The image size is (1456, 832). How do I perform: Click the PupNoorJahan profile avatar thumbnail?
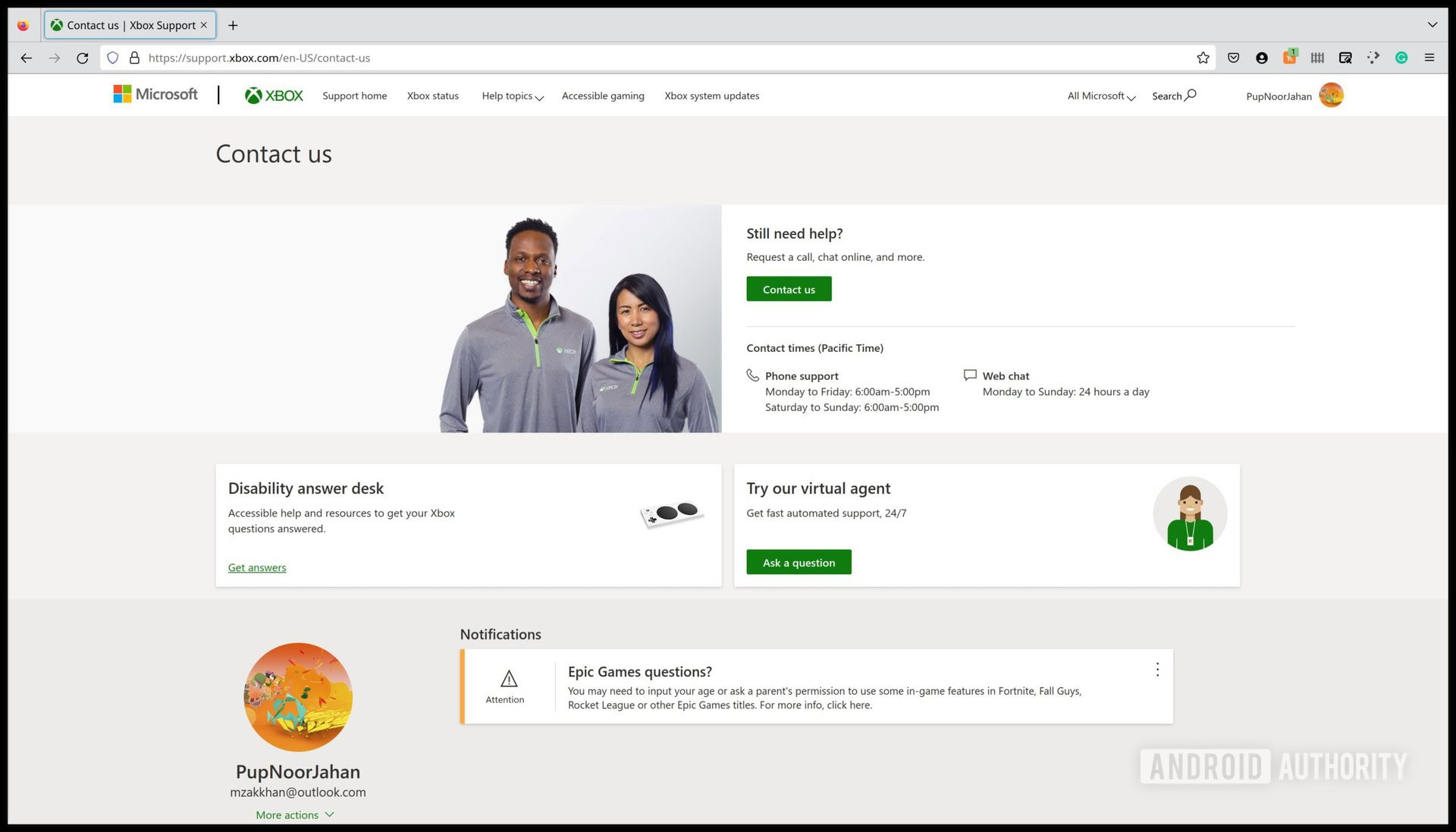[1332, 95]
